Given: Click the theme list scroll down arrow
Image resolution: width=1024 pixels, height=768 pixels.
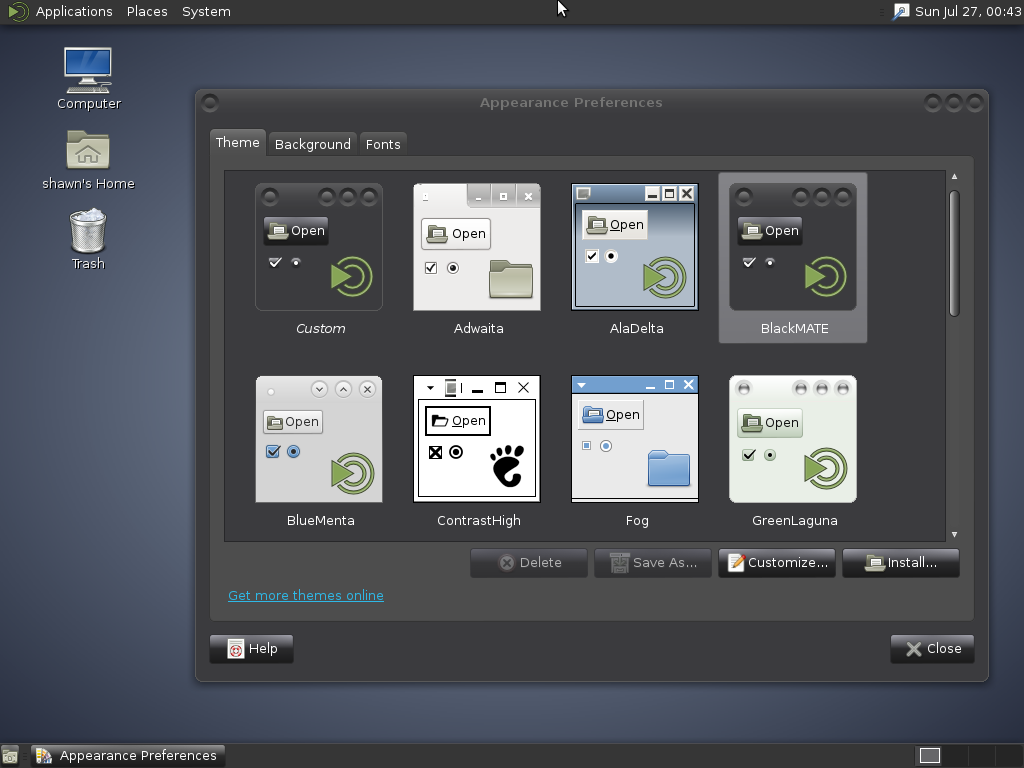Looking at the screenshot, I should pos(954,534).
